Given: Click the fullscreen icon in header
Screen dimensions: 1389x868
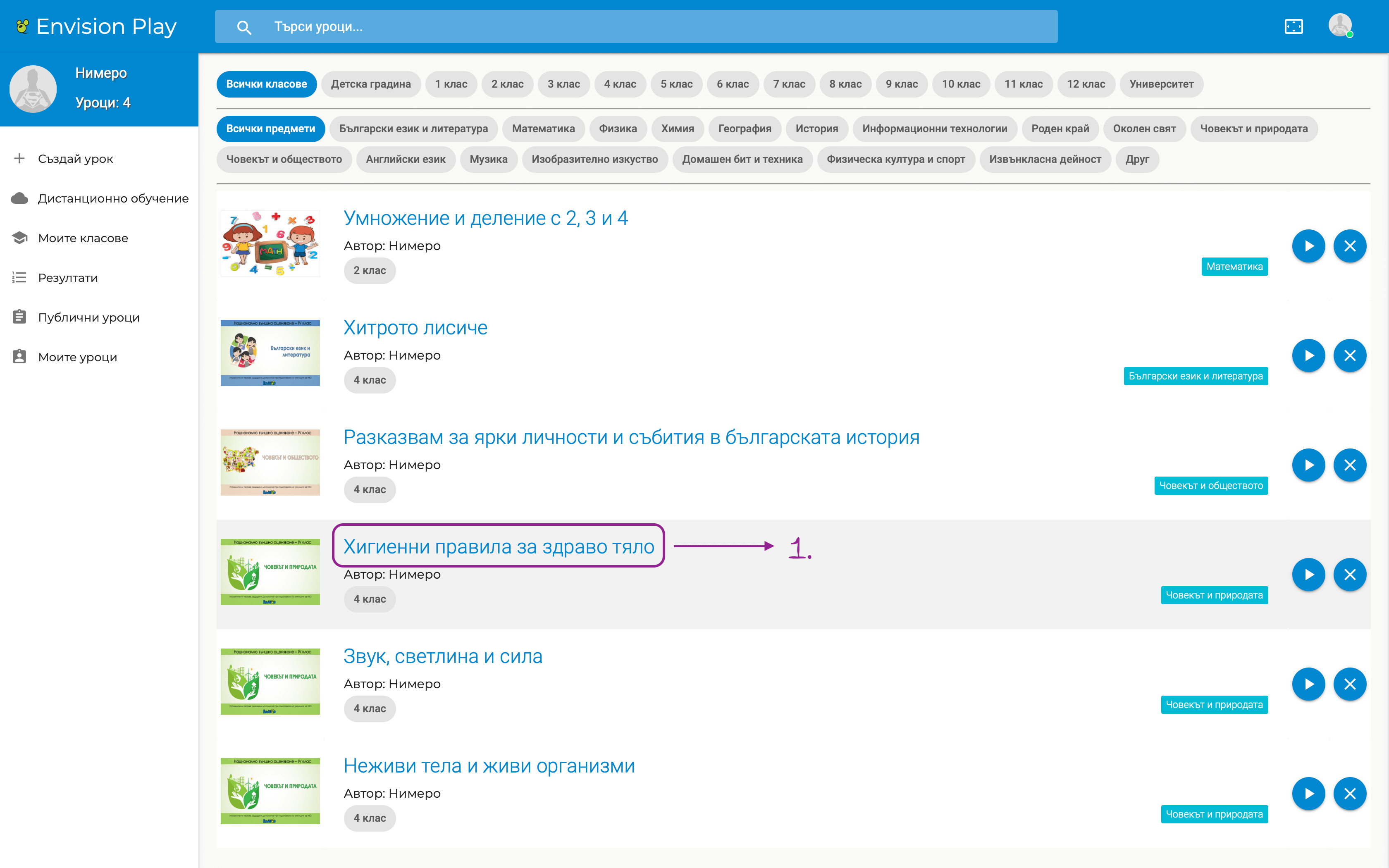Looking at the screenshot, I should click(x=1293, y=26).
